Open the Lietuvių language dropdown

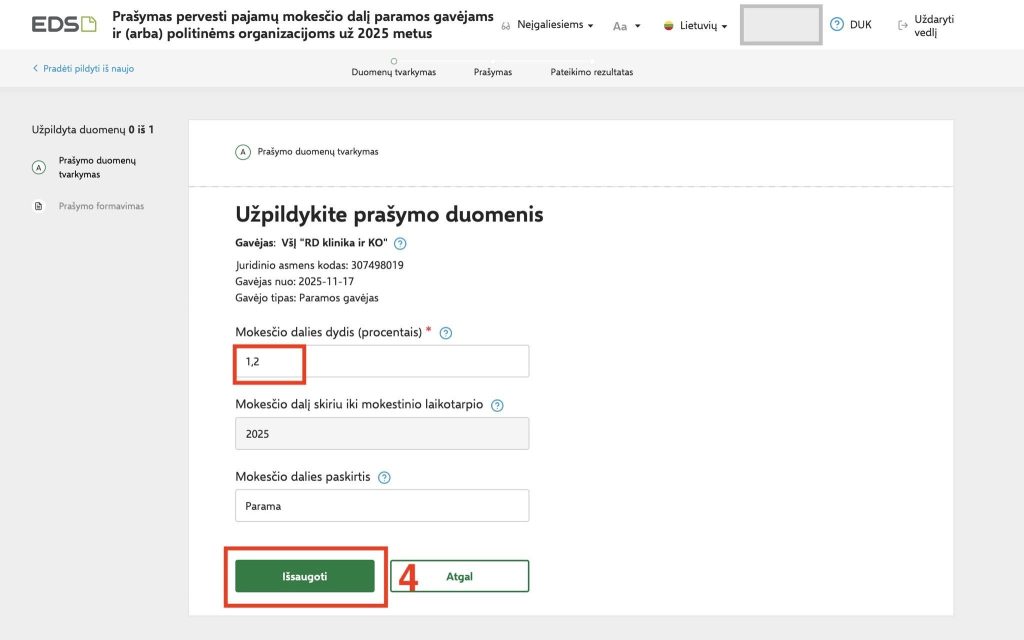pyautogui.click(x=703, y=25)
